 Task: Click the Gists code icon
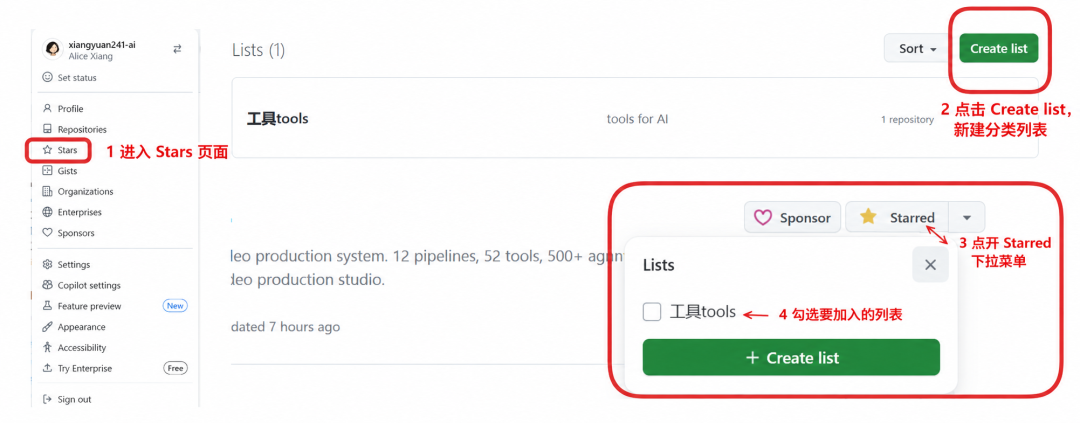[48, 170]
